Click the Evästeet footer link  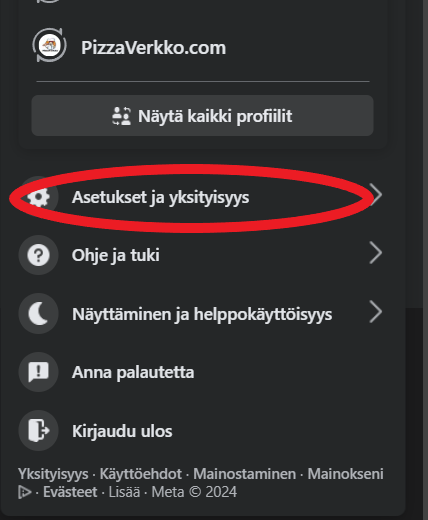click(70, 492)
